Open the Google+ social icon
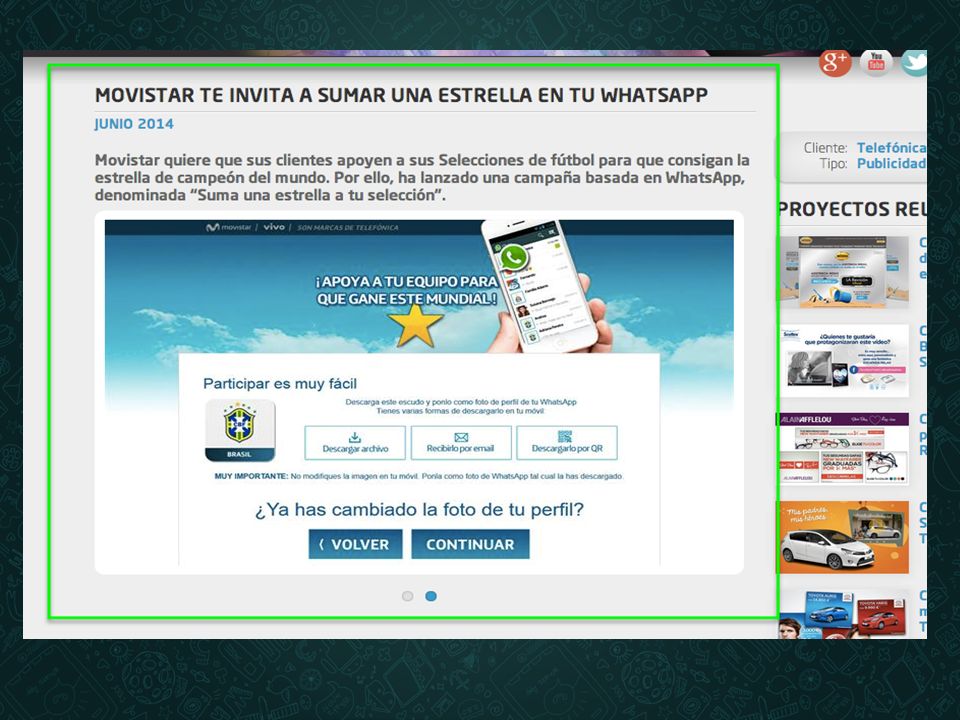This screenshot has width=960, height=720. coord(834,62)
